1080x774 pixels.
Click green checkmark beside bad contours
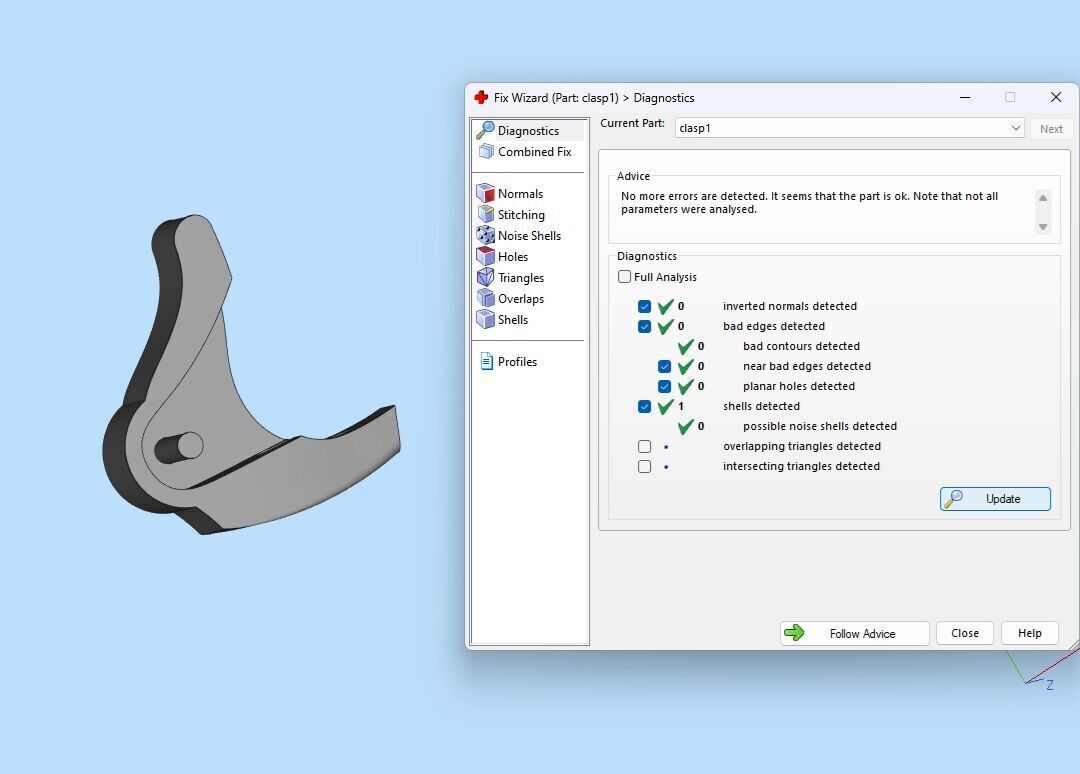pos(685,346)
